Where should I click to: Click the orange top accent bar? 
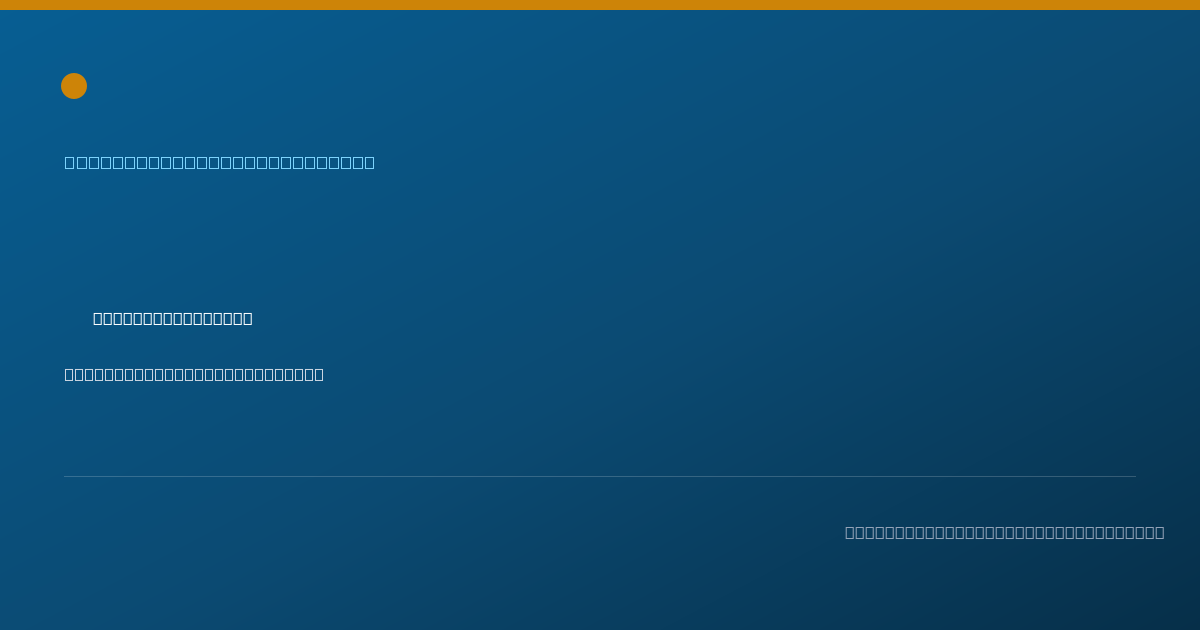tap(600, 5)
